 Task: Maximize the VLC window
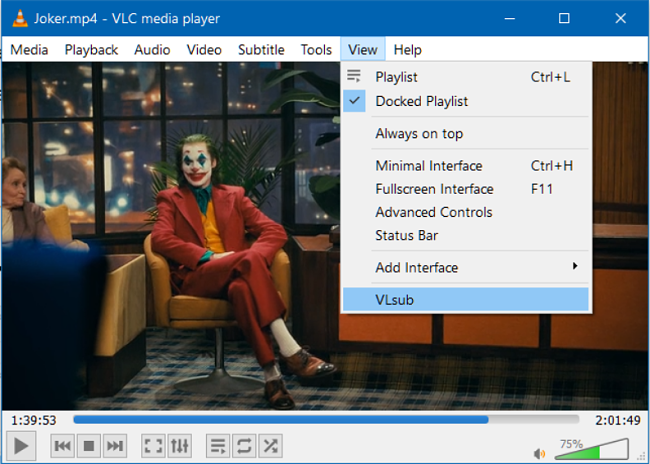coord(564,18)
